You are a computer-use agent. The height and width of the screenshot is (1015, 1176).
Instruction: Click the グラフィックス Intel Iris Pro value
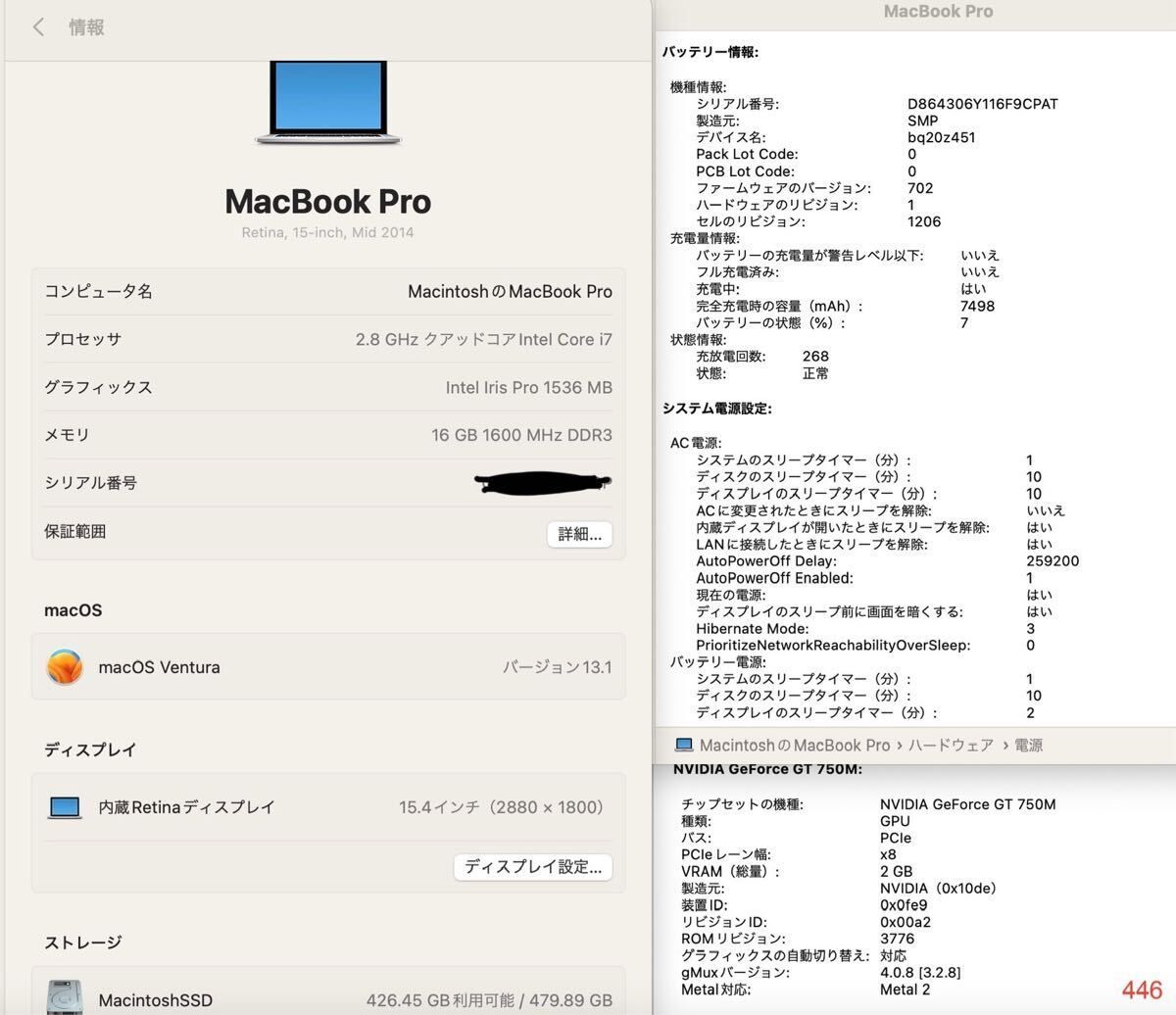pos(529,388)
